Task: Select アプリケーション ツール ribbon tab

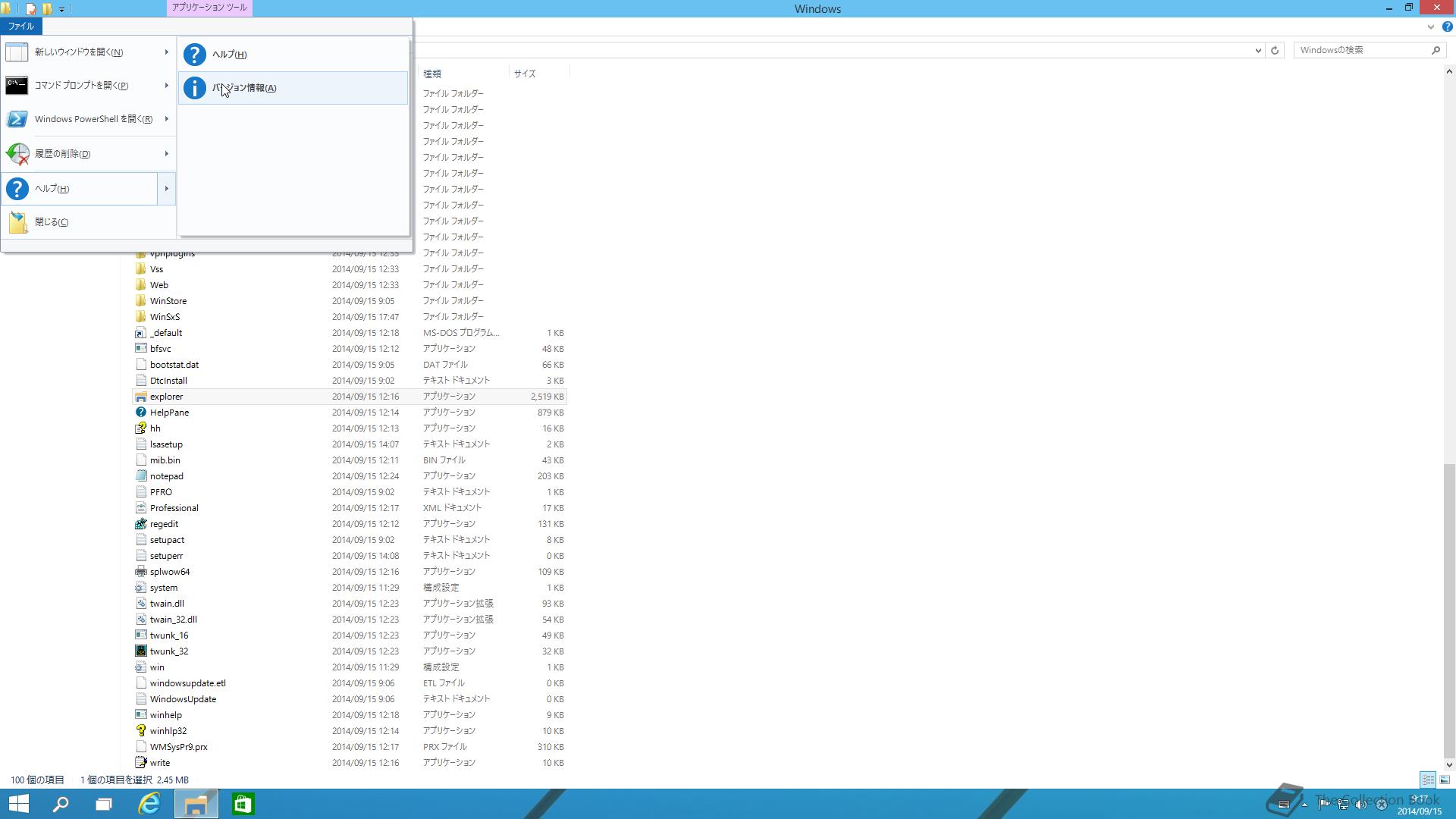Action: (x=209, y=8)
